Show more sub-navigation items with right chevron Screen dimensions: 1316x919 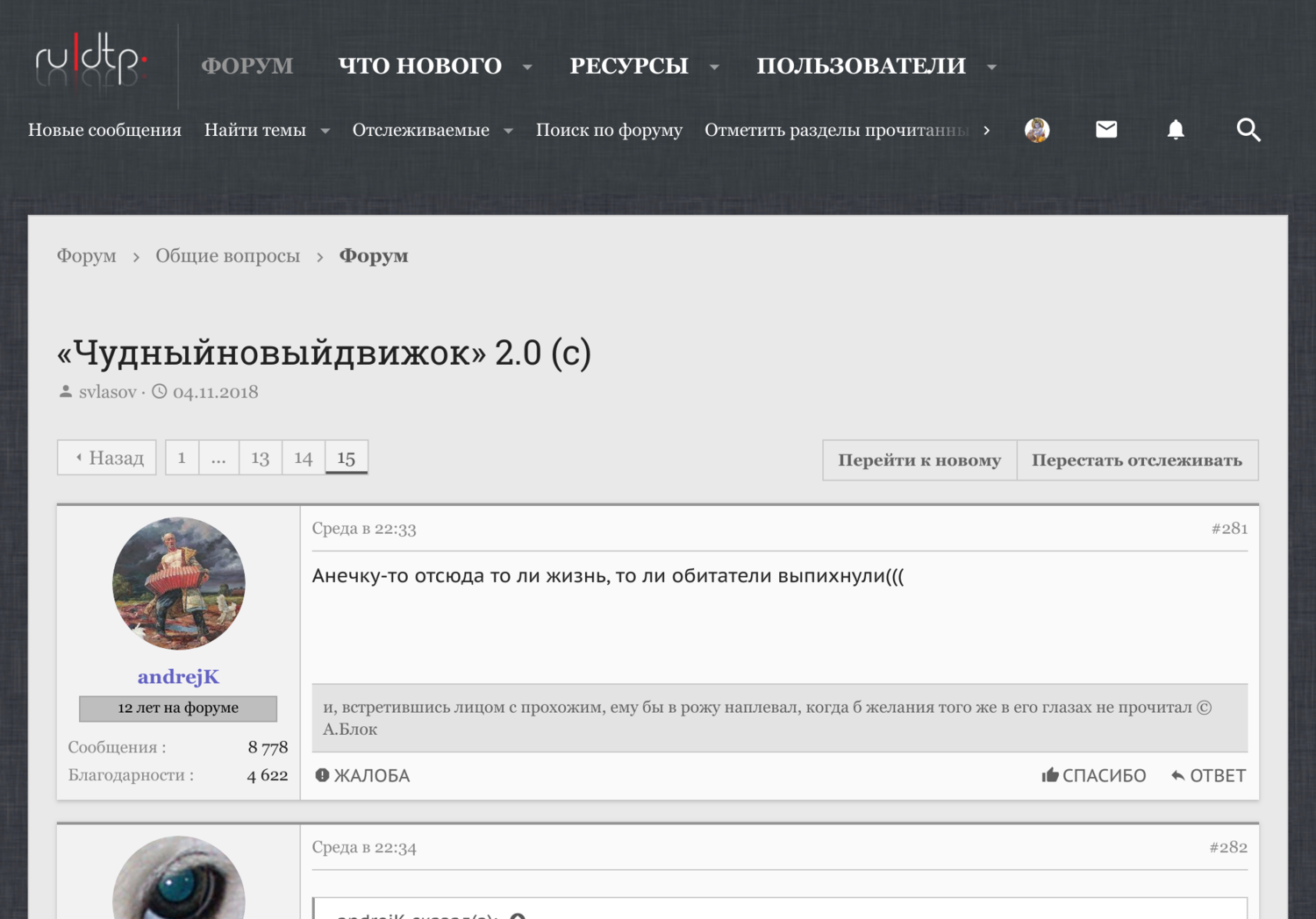pyautogui.click(x=987, y=130)
